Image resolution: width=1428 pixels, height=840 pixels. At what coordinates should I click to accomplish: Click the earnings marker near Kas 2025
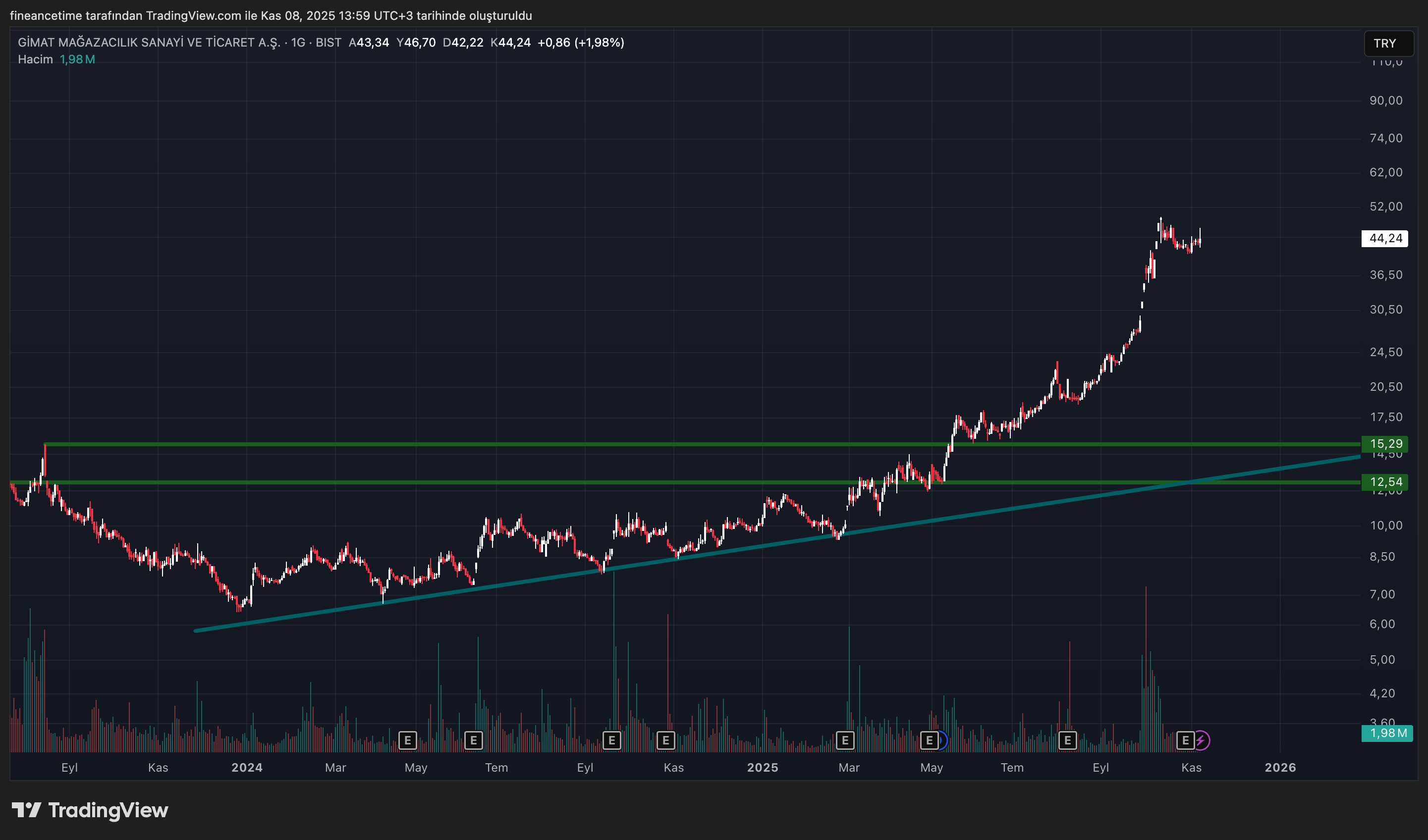point(1186,740)
